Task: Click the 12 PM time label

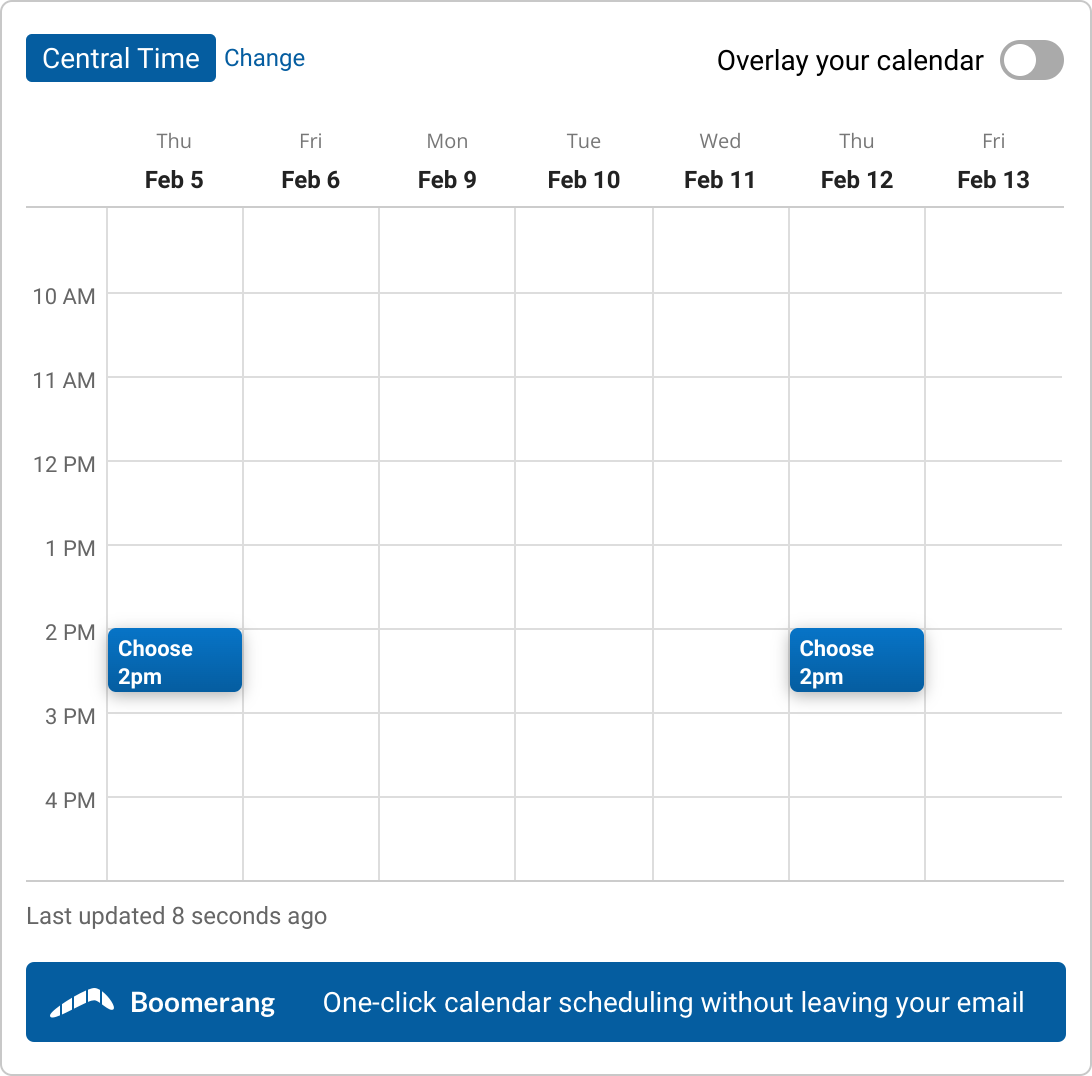Action: point(64,464)
